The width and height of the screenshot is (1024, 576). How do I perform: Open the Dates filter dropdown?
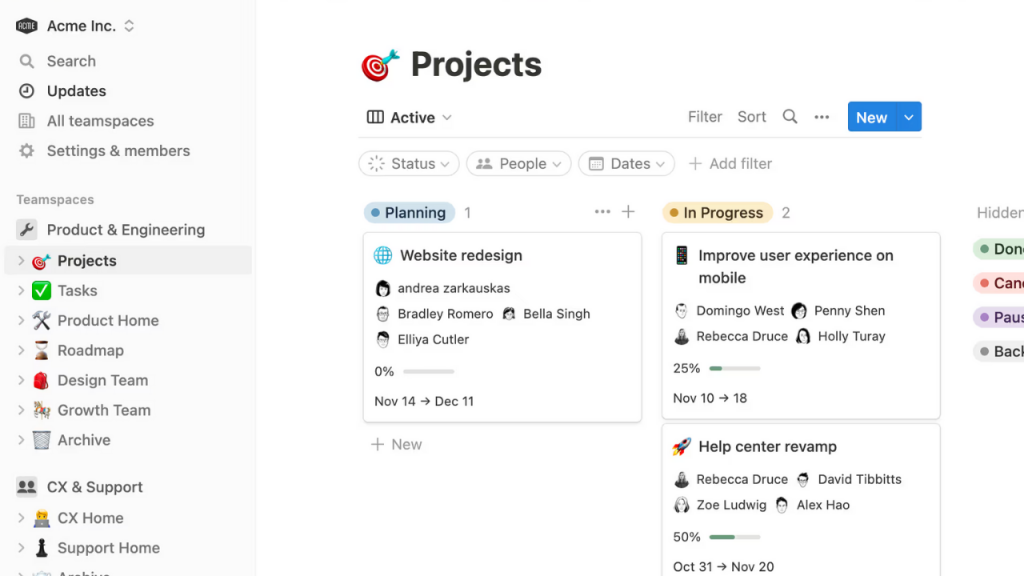[626, 164]
